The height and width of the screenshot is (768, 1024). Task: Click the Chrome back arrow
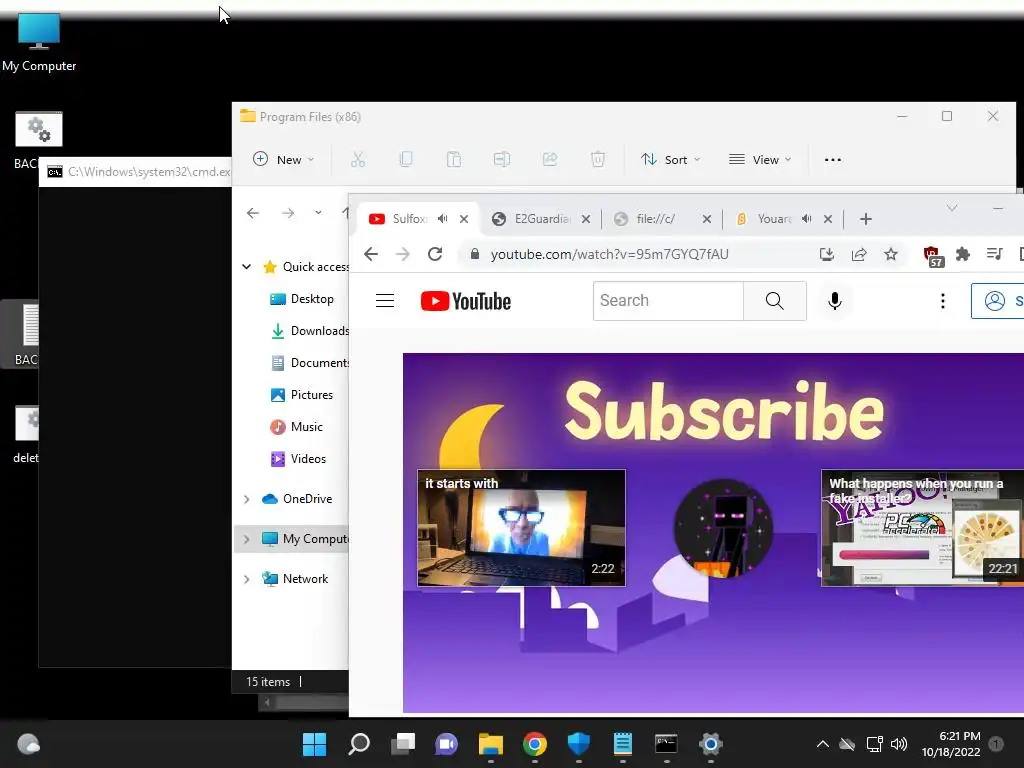pyautogui.click(x=371, y=254)
